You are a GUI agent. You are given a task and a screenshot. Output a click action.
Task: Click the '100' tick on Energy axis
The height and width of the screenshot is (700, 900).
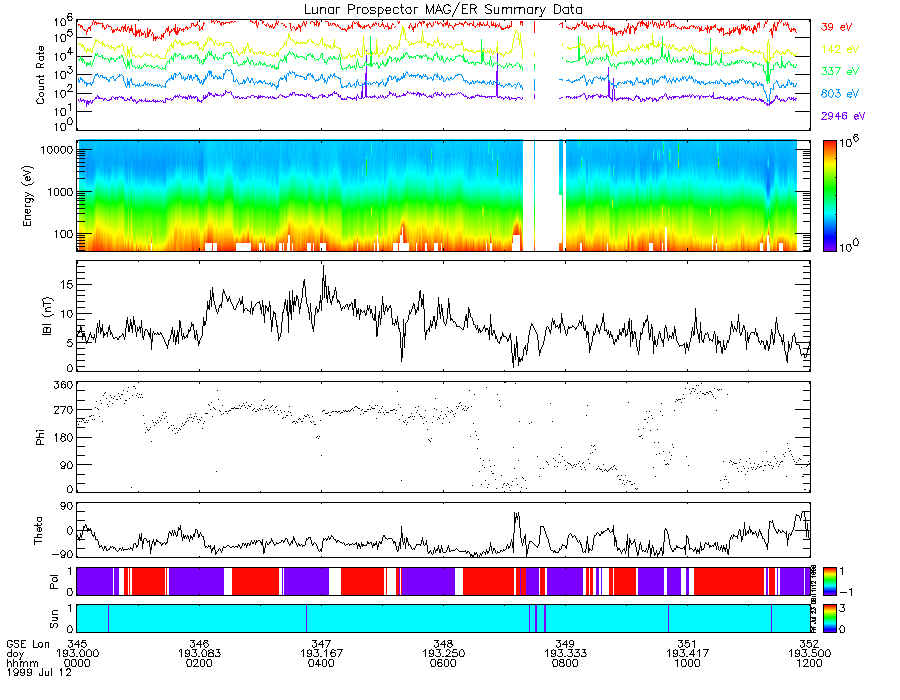point(63,235)
